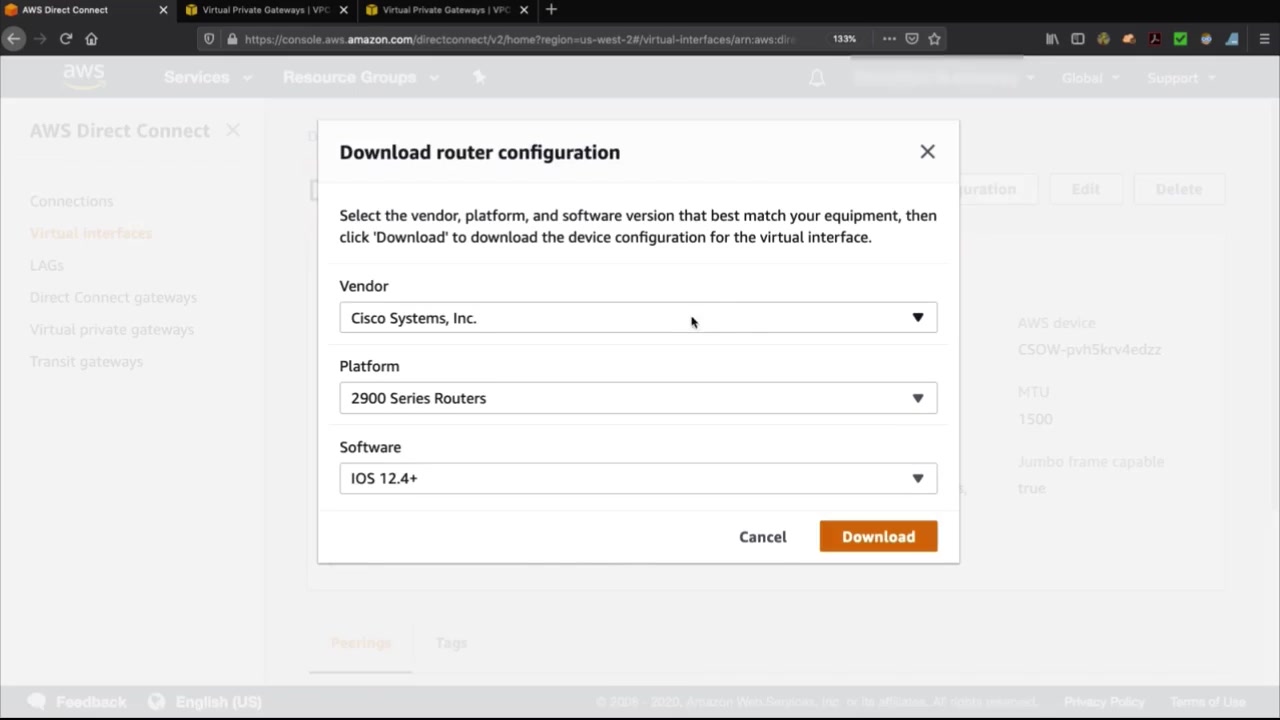Viewport: 1280px width, 720px height.
Task: Open the Software dropdown showing IOS 12.4+
Action: [638, 478]
